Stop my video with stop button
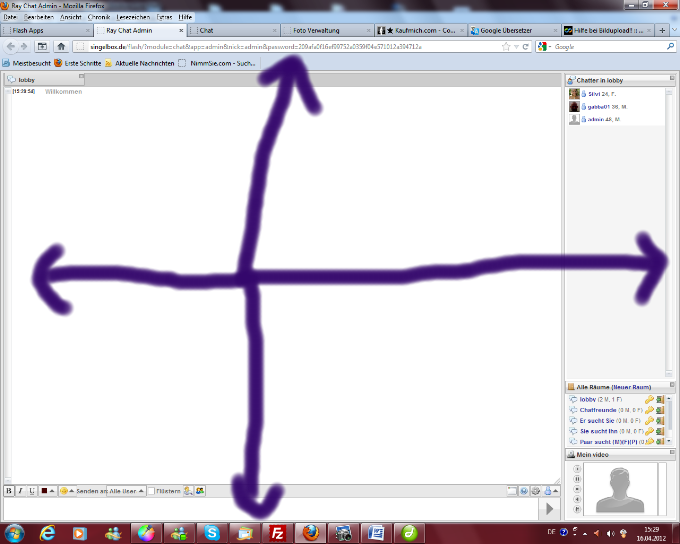The image size is (680, 544). pos(577,489)
